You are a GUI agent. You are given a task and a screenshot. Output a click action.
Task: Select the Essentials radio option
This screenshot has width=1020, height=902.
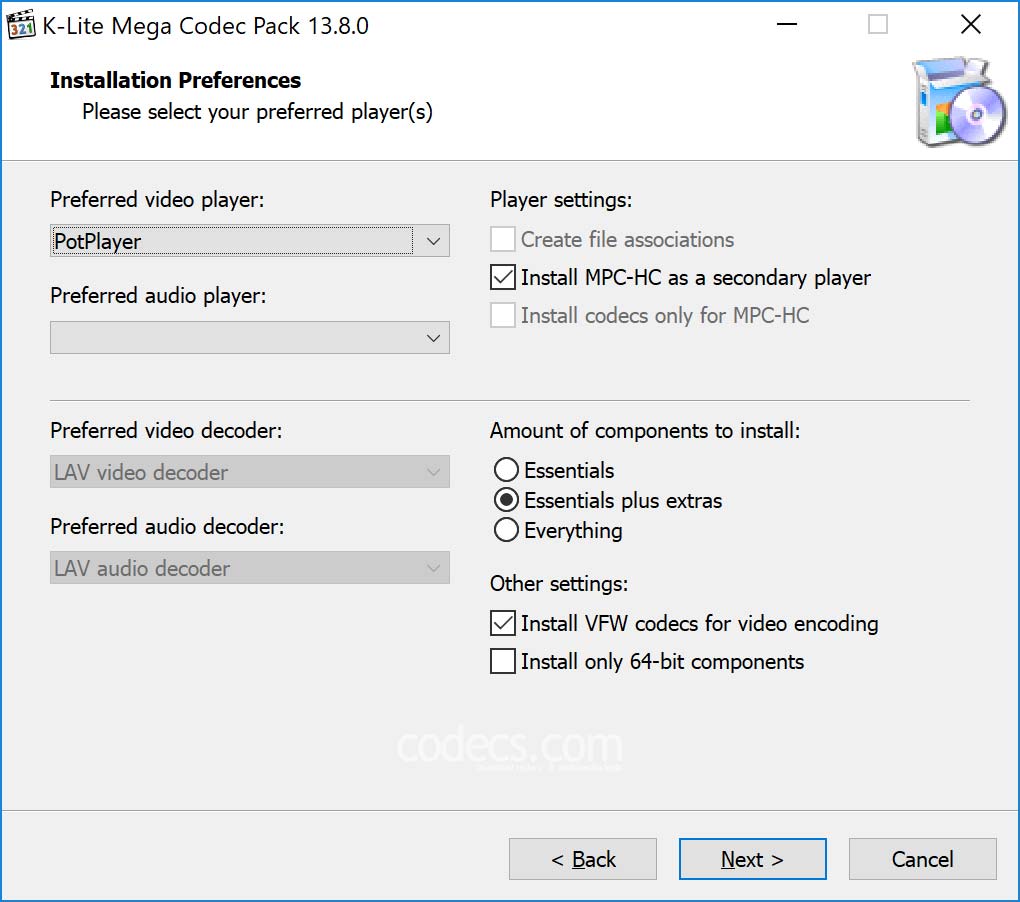507,470
